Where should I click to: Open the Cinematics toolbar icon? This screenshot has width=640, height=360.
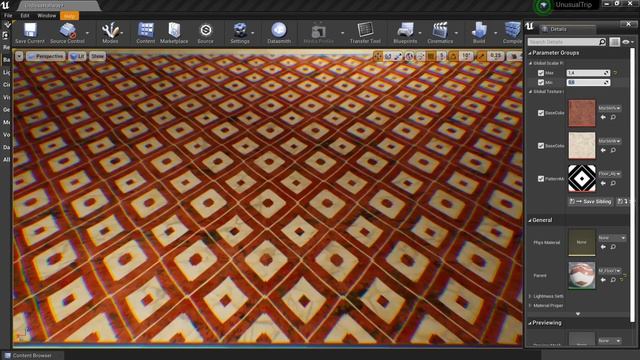coord(440,33)
